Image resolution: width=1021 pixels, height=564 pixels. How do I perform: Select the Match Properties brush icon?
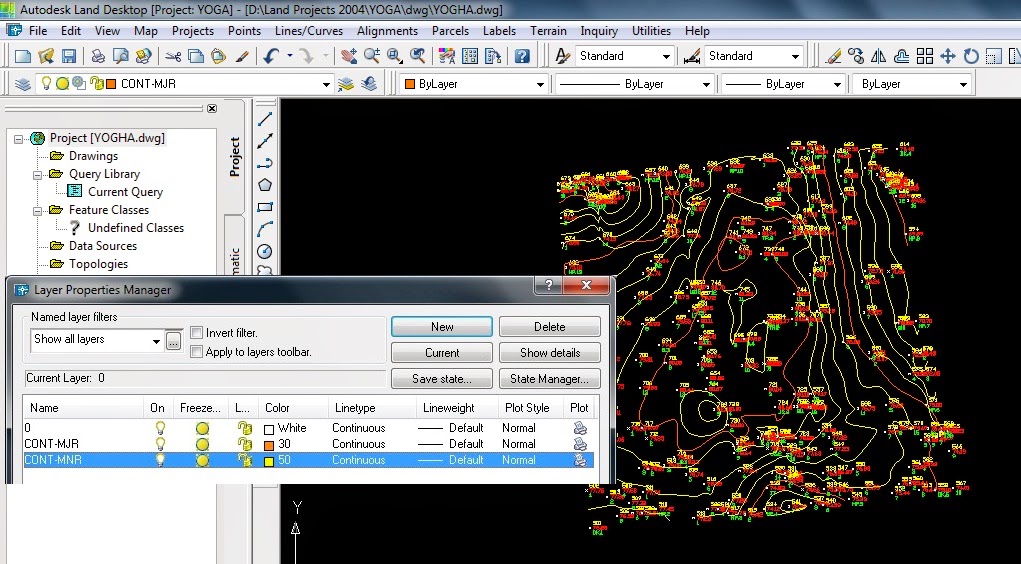click(242, 57)
